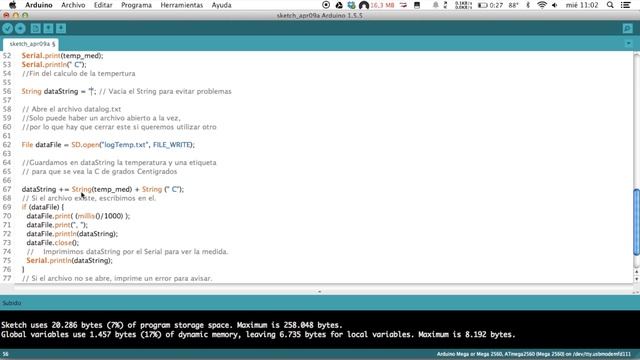The width and height of the screenshot is (640, 360).
Task: Create a new sketch with the New icon
Action: [36, 28]
